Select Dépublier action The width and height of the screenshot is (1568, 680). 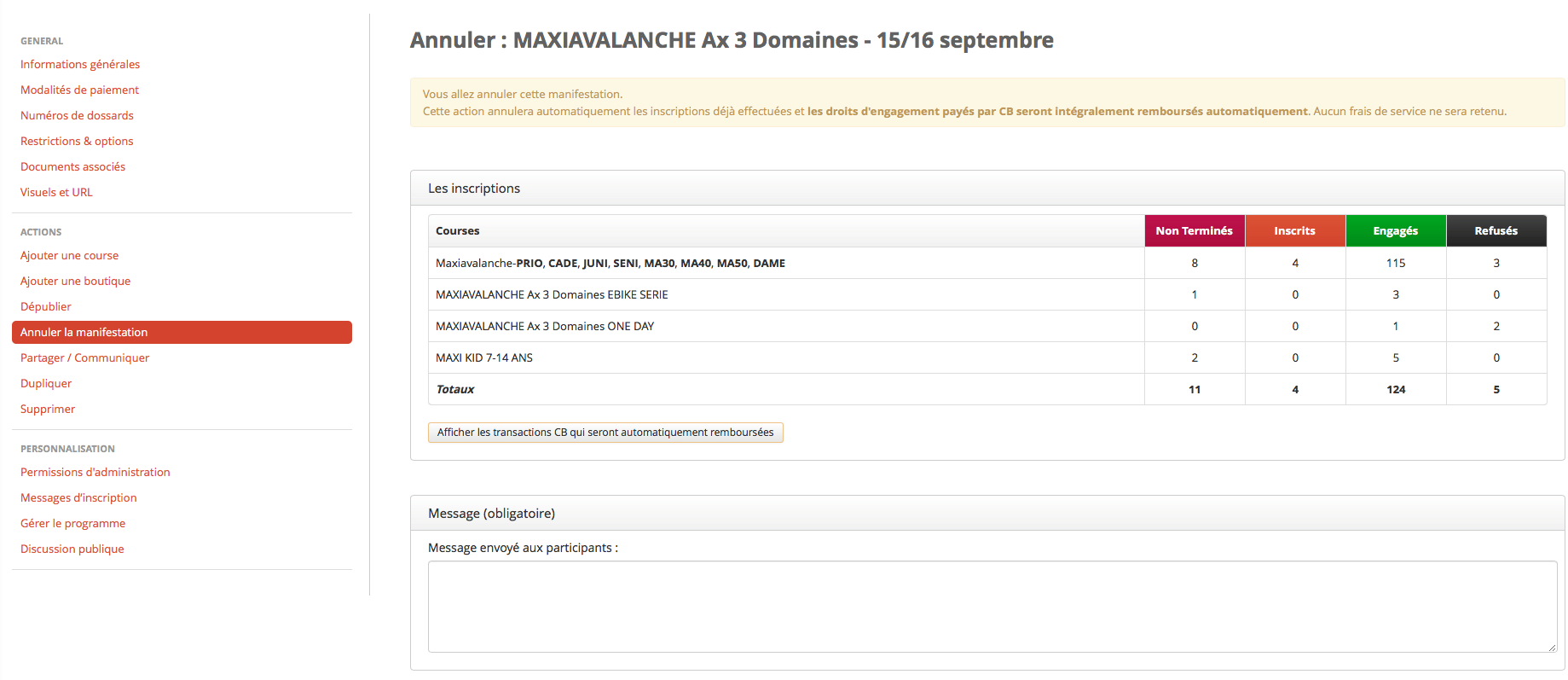click(x=45, y=306)
